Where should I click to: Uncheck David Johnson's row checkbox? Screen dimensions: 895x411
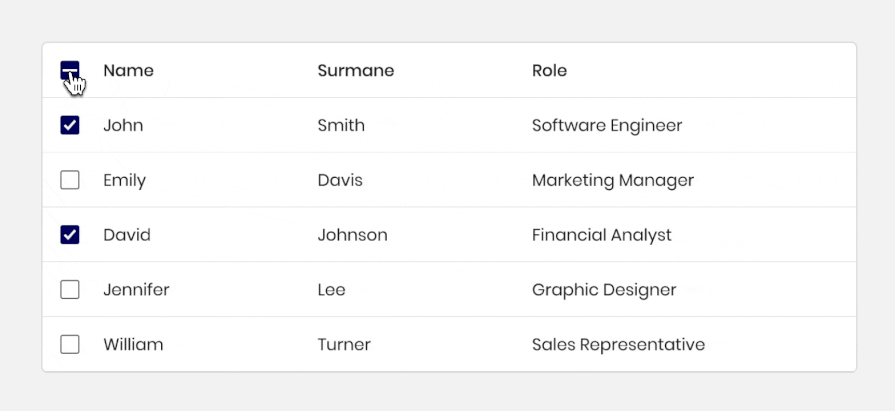pyautogui.click(x=70, y=235)
